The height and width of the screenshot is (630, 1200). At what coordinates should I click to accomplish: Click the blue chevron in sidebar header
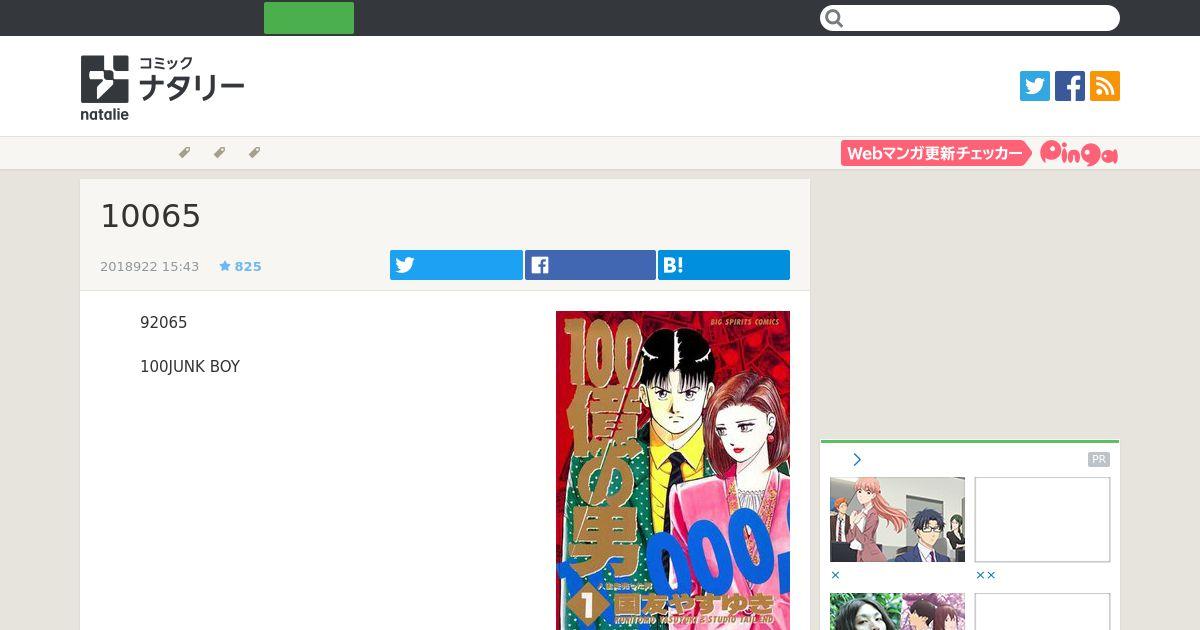tap(857, 459)
